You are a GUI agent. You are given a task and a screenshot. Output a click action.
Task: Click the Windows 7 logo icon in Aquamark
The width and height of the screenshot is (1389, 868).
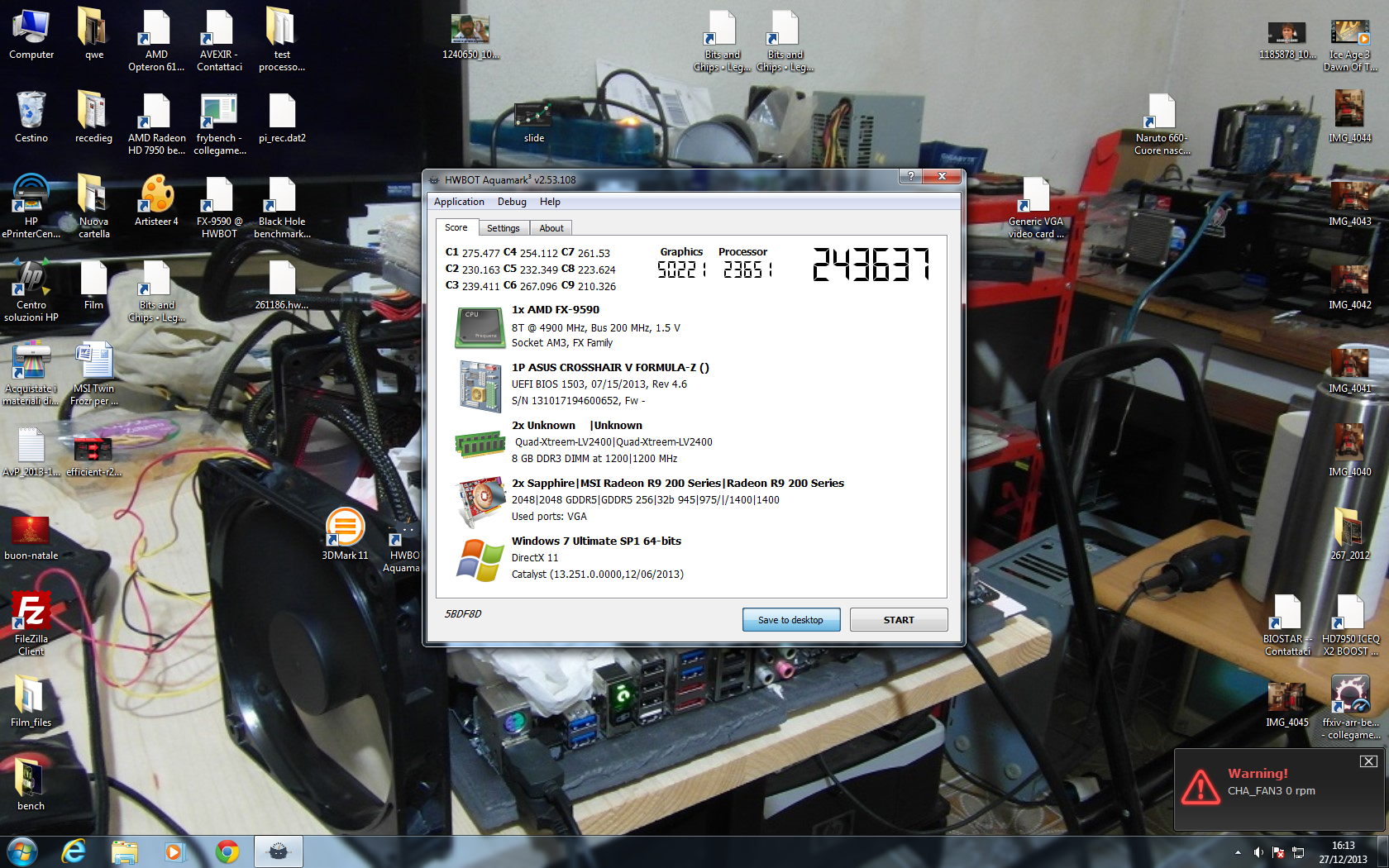(x=480, y=560)
